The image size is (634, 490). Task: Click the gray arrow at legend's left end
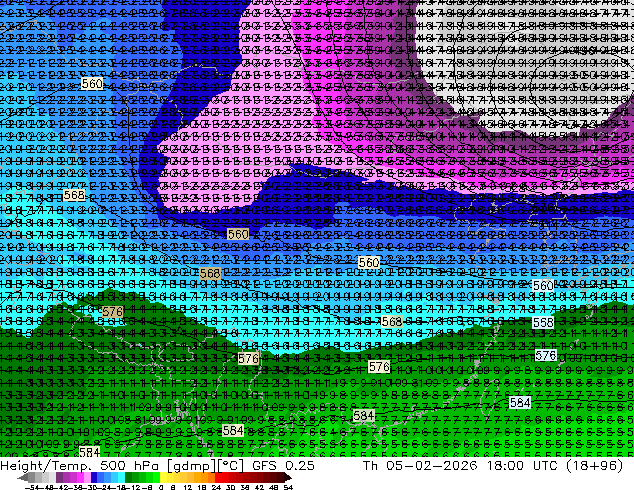(x=22, y=477)
